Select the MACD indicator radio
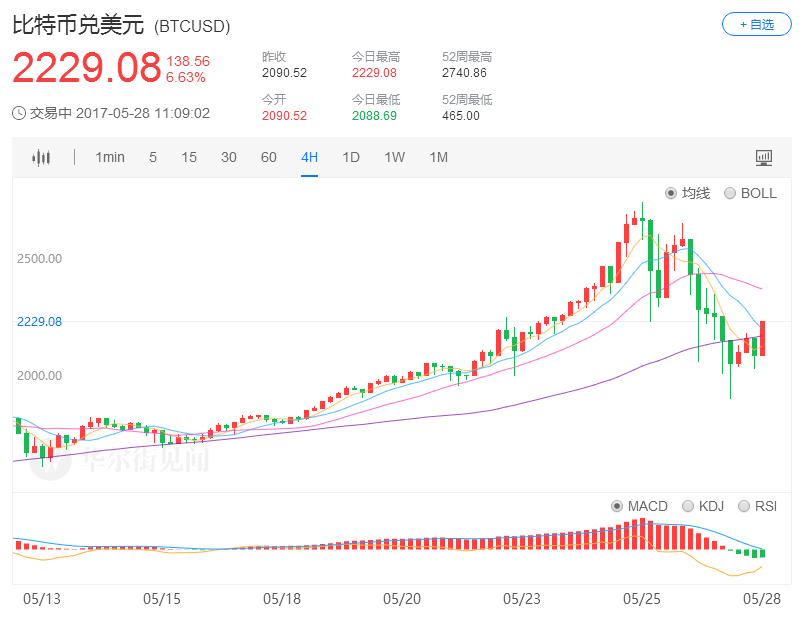This screenshot has width=807, height=623. pos(617,506)
